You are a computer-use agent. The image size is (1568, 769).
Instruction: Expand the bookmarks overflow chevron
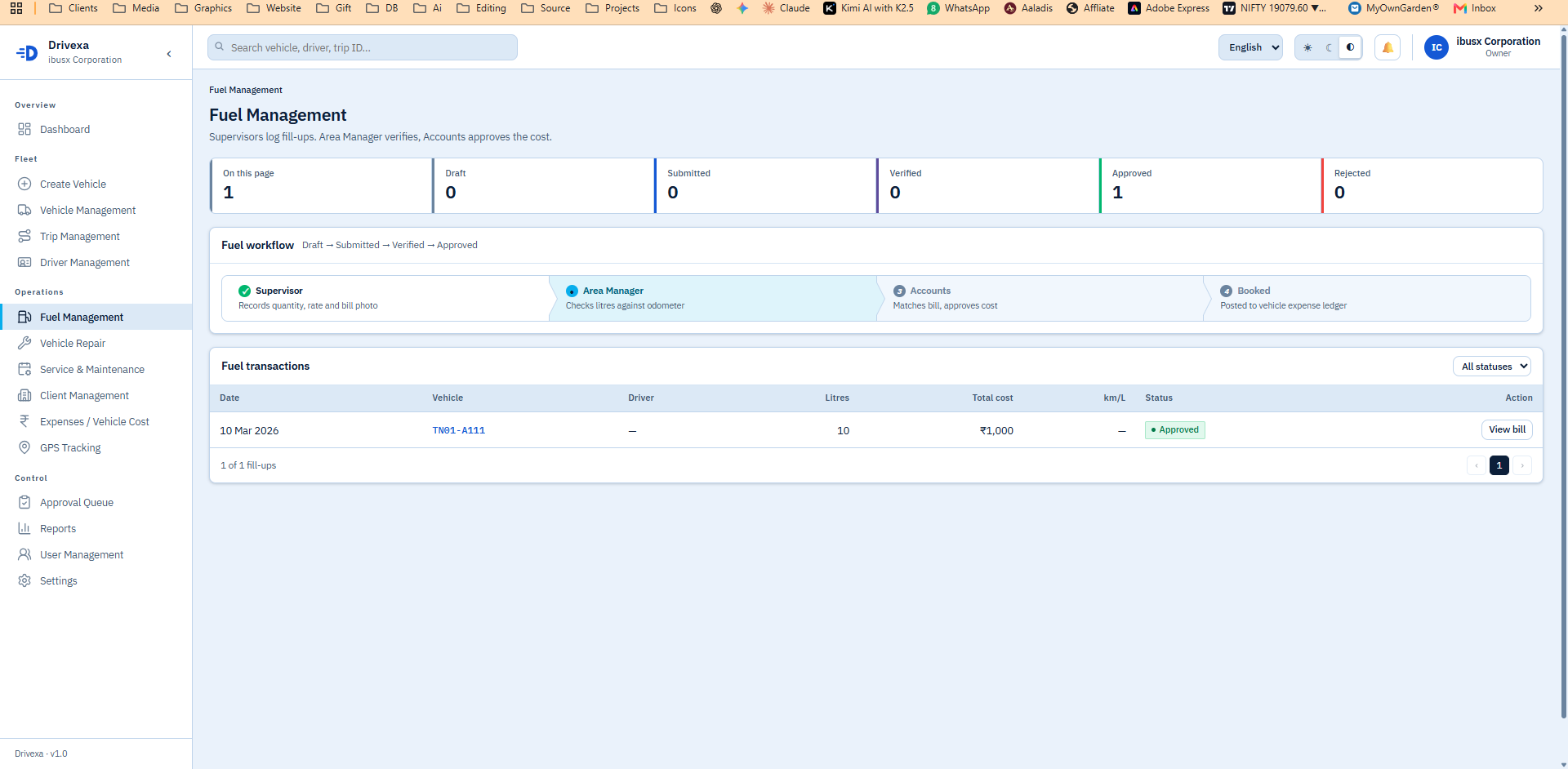1539,8
